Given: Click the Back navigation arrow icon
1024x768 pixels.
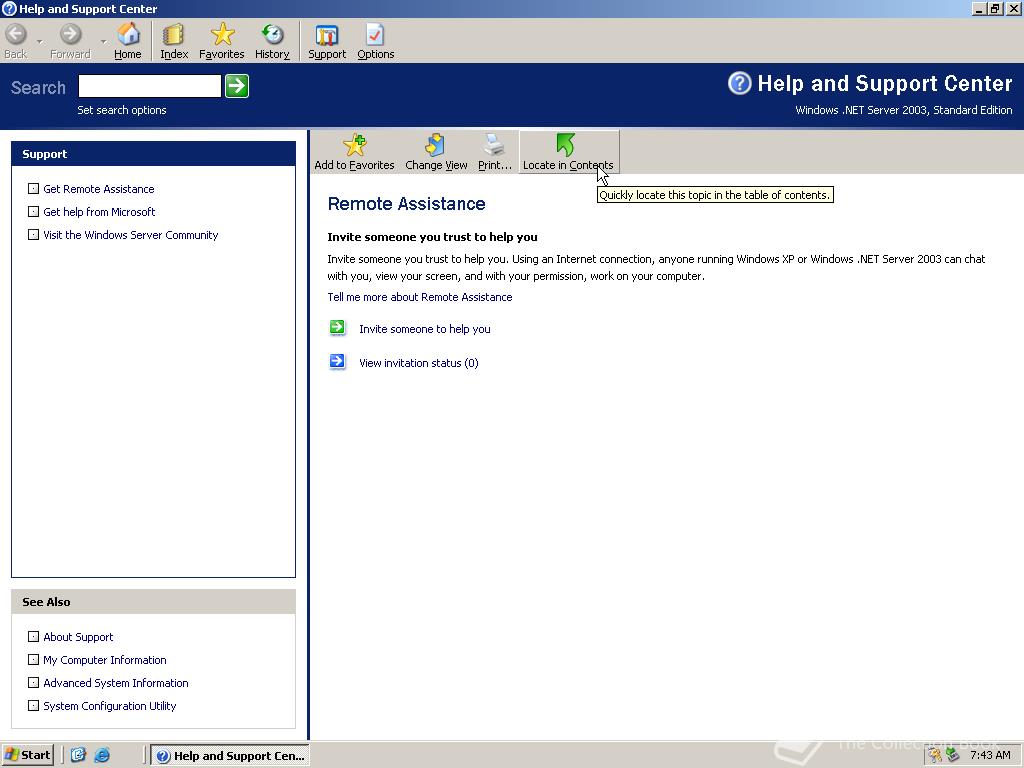Looking at the screenshot, I should [x=16, y=34].
